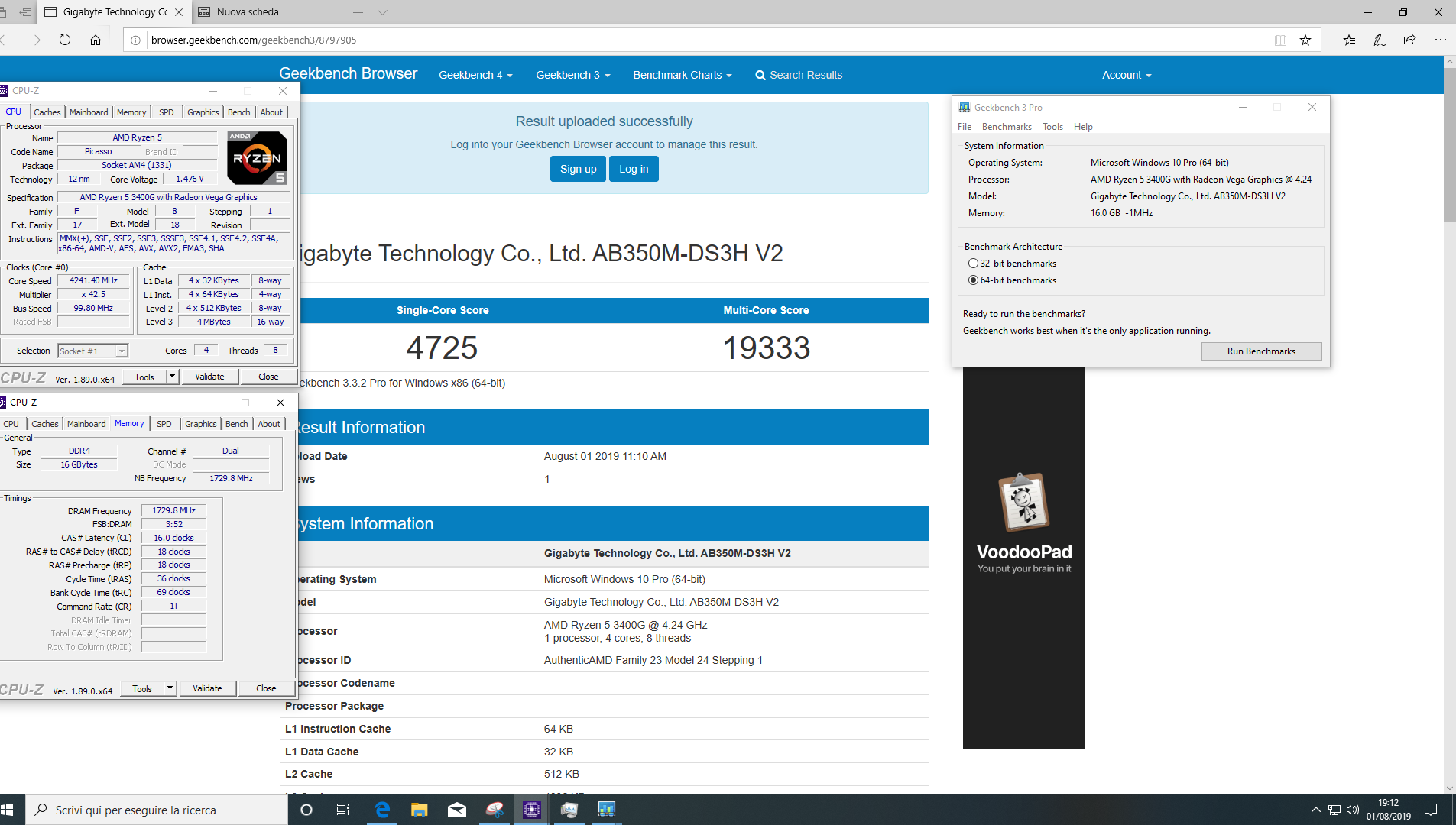Switch to Graphics tab in lower CPU-Z window
1456x825 pixels.
200,424
